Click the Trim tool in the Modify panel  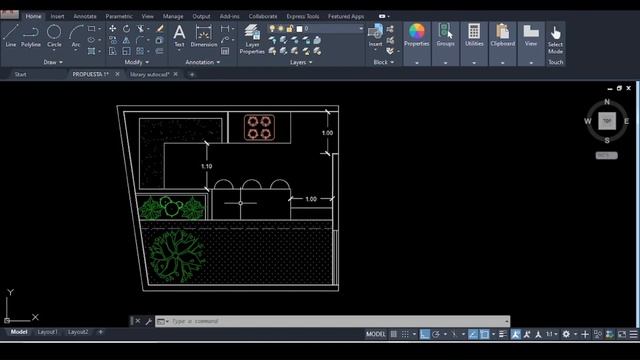140,29
